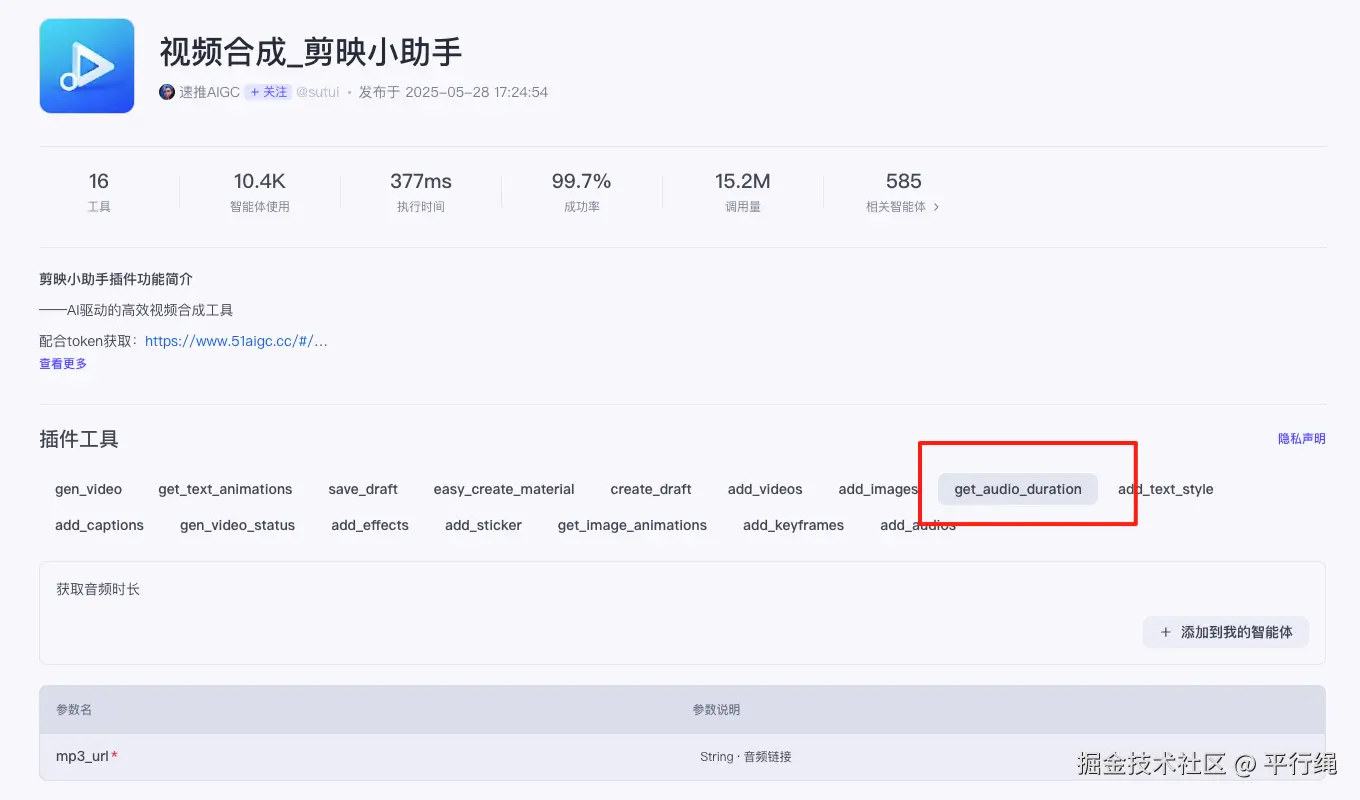Select the add_keyframes tool tab
Viewport: 1360px width, 800px height.
click(793, 525)
